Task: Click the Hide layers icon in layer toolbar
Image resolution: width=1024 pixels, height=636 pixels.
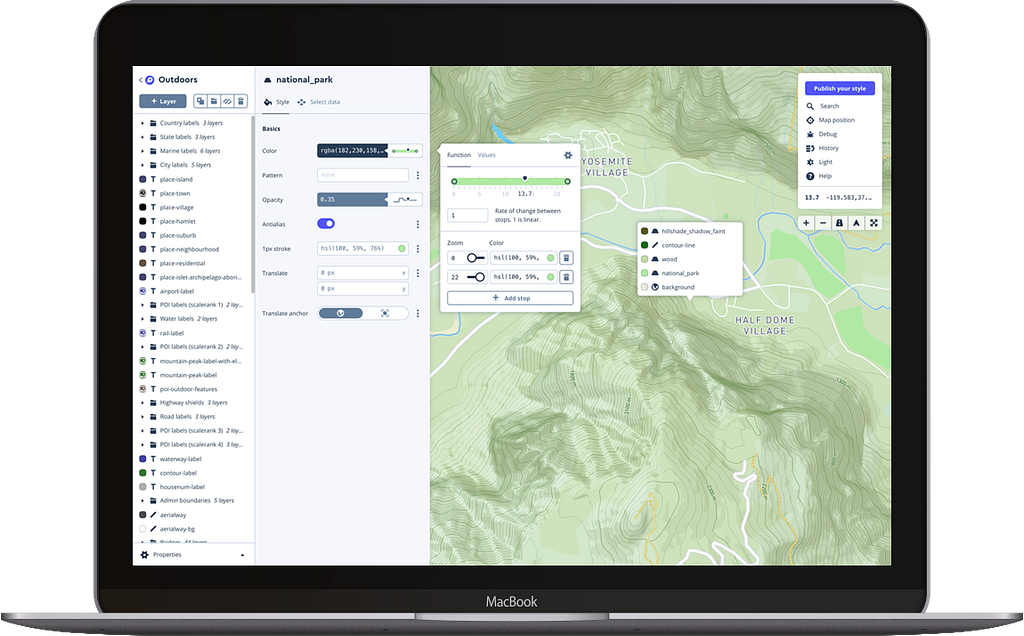Action: pyautogui.click(x=227, y=101)
